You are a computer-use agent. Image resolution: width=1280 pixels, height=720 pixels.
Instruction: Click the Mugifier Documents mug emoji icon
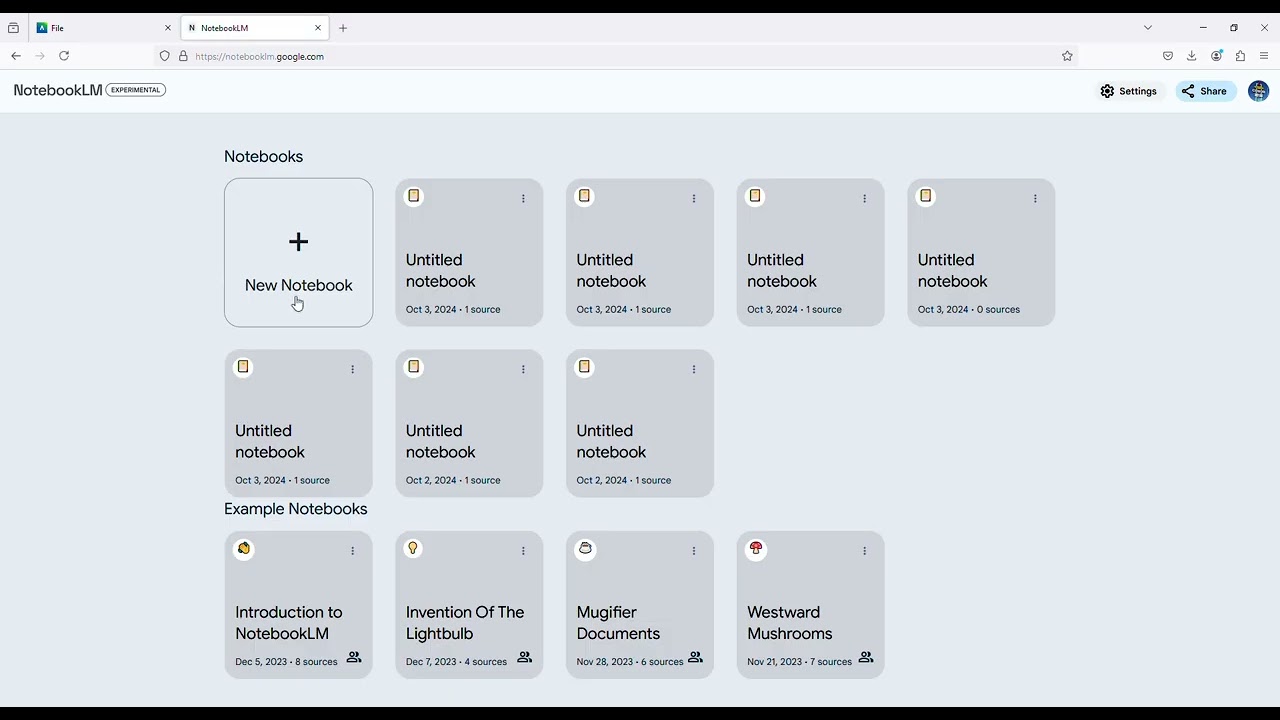tap(585, 548)
